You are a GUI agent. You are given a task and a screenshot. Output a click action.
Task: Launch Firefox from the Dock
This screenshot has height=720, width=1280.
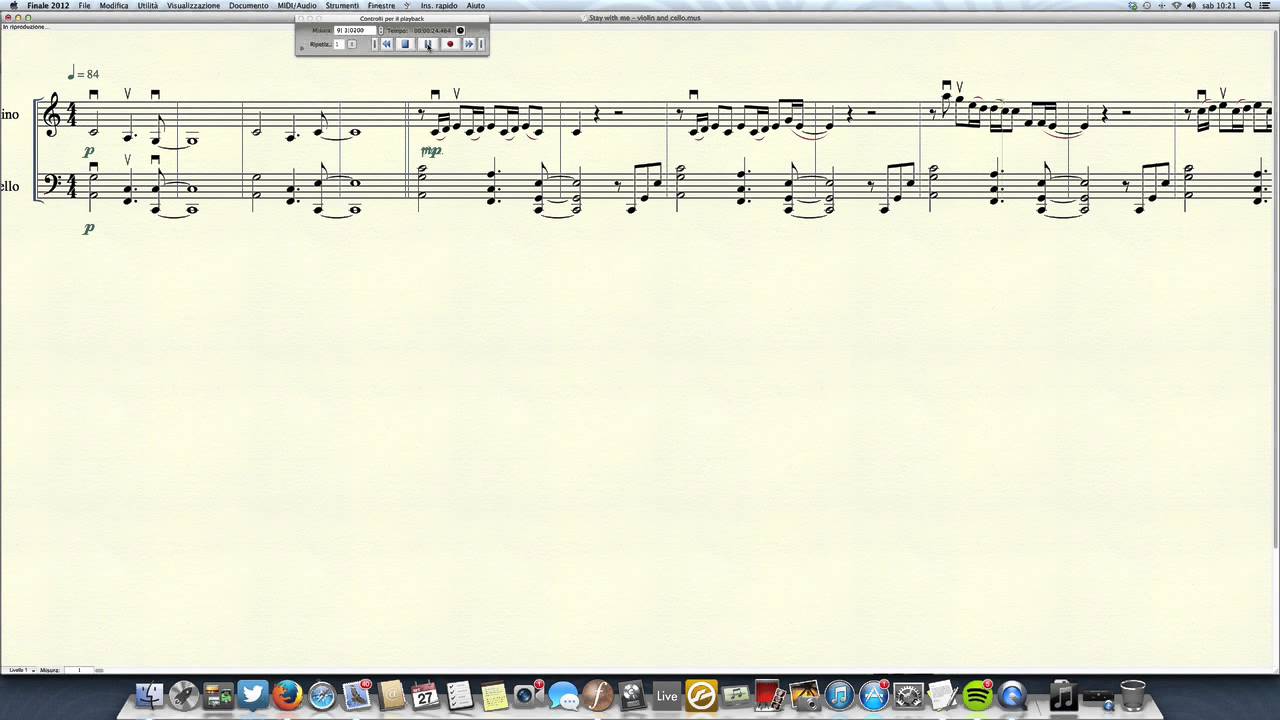(287, 695)
